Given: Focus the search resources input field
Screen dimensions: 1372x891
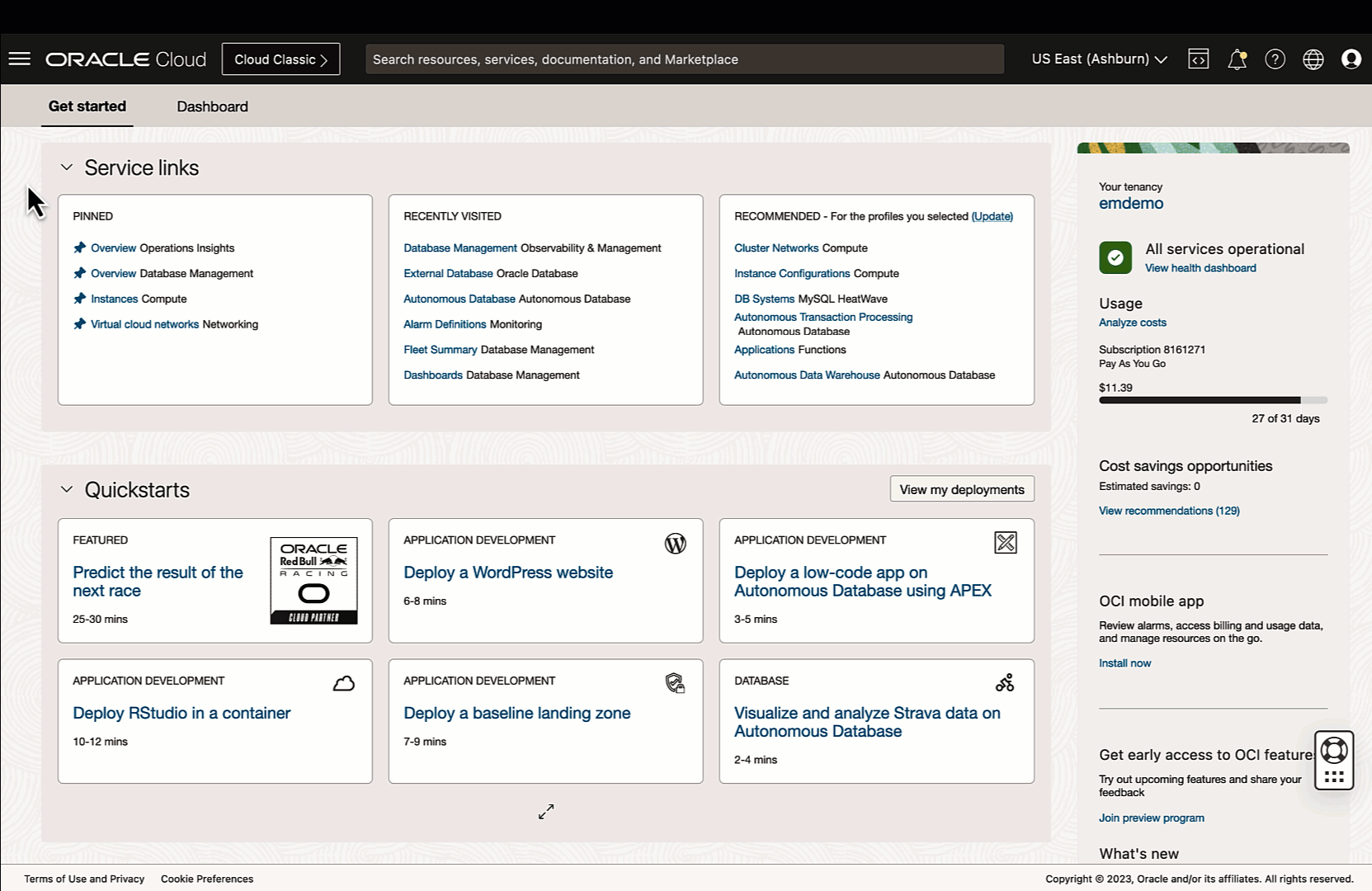Looking at the screenshot, I should [684, 59].
